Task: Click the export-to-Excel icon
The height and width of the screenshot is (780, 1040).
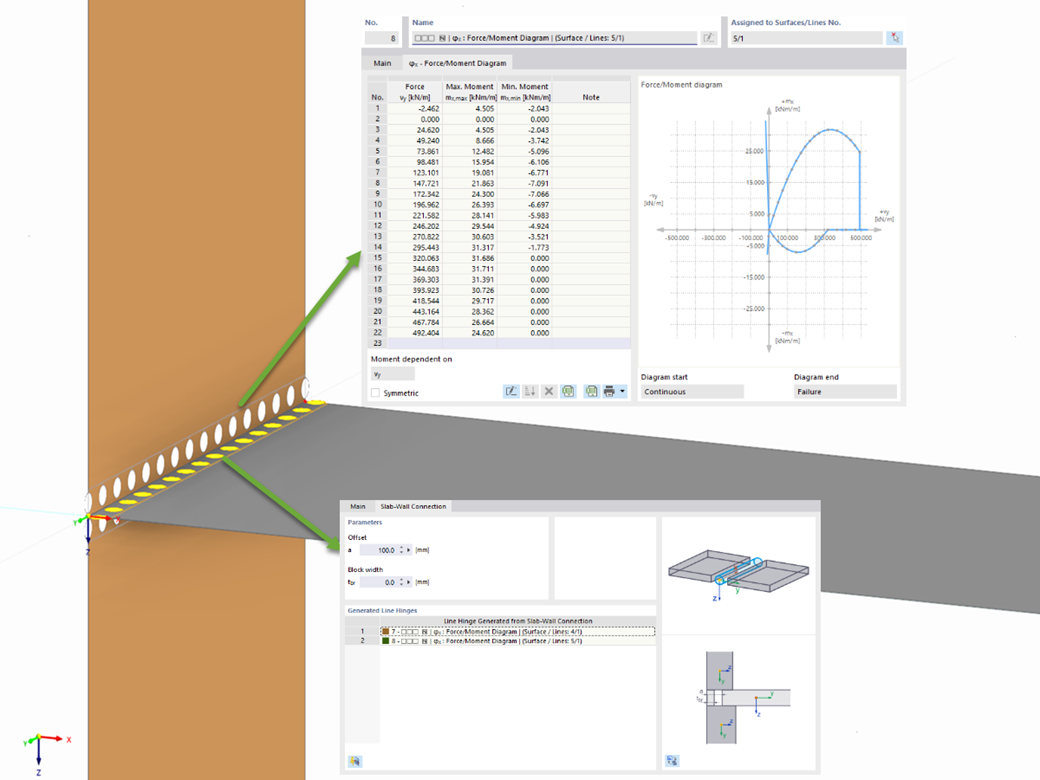Action: (x=591, y=391)
